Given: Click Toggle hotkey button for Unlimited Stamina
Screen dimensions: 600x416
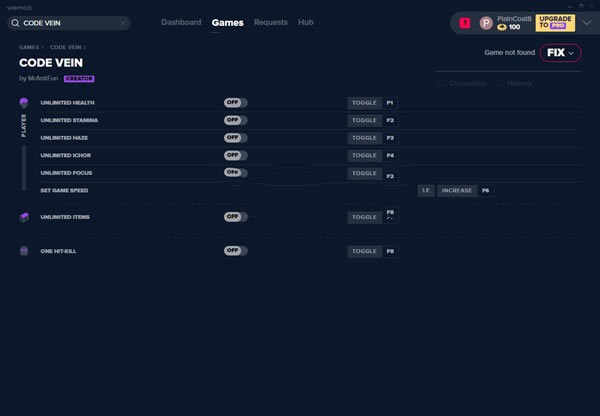Looking at the screenshot, I should point(364,121).
